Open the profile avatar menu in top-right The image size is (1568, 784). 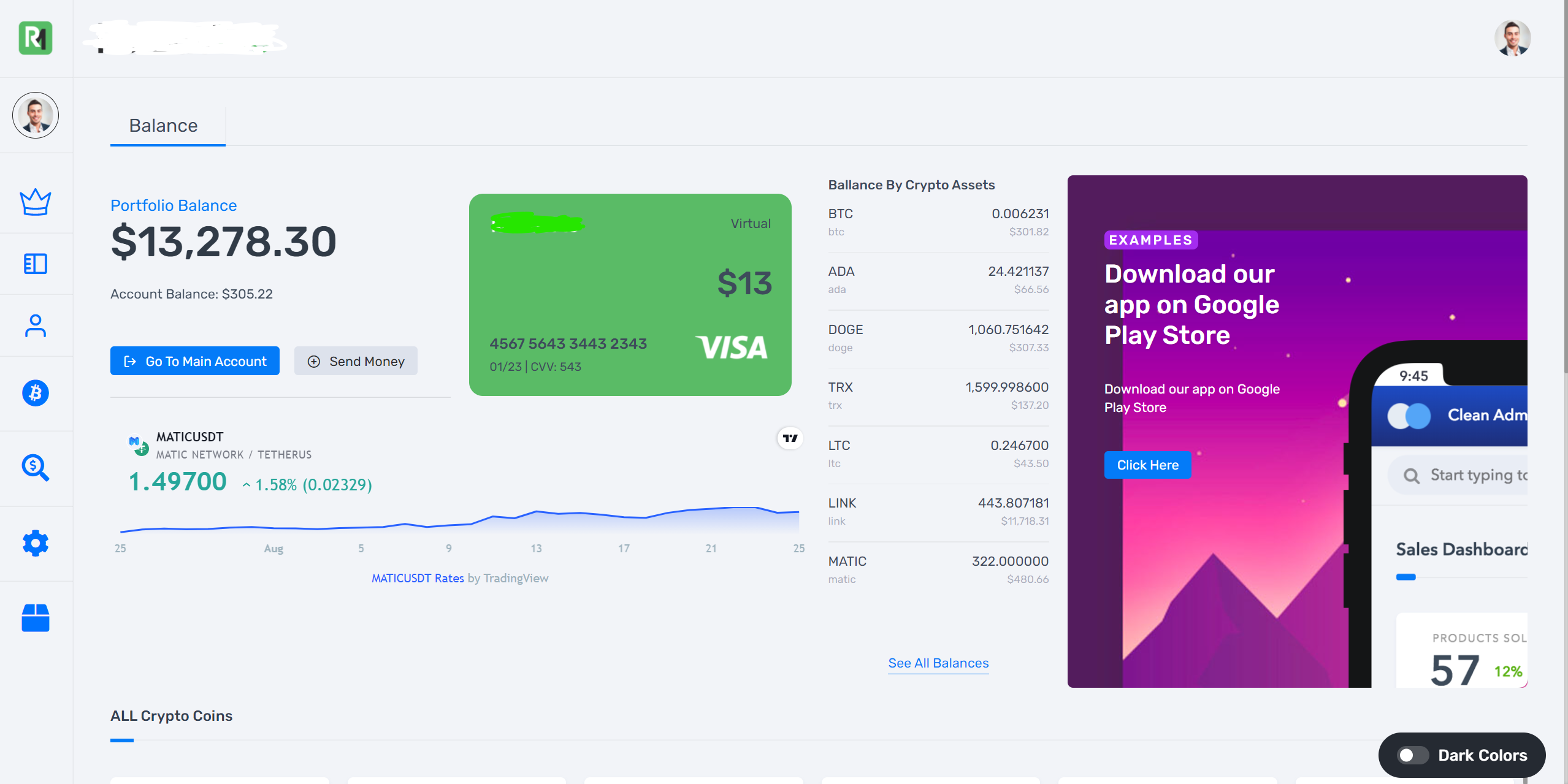pos(1512,38)
